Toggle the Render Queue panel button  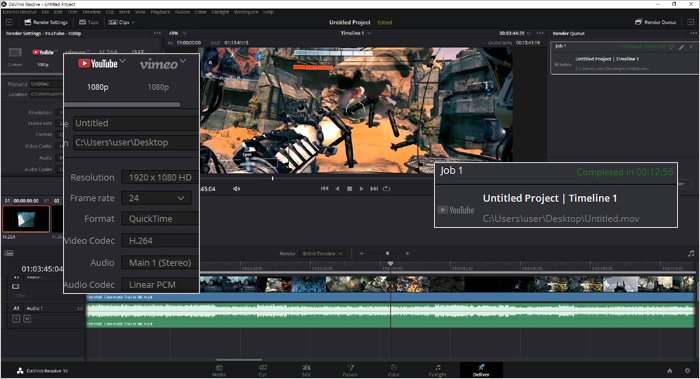655,22
